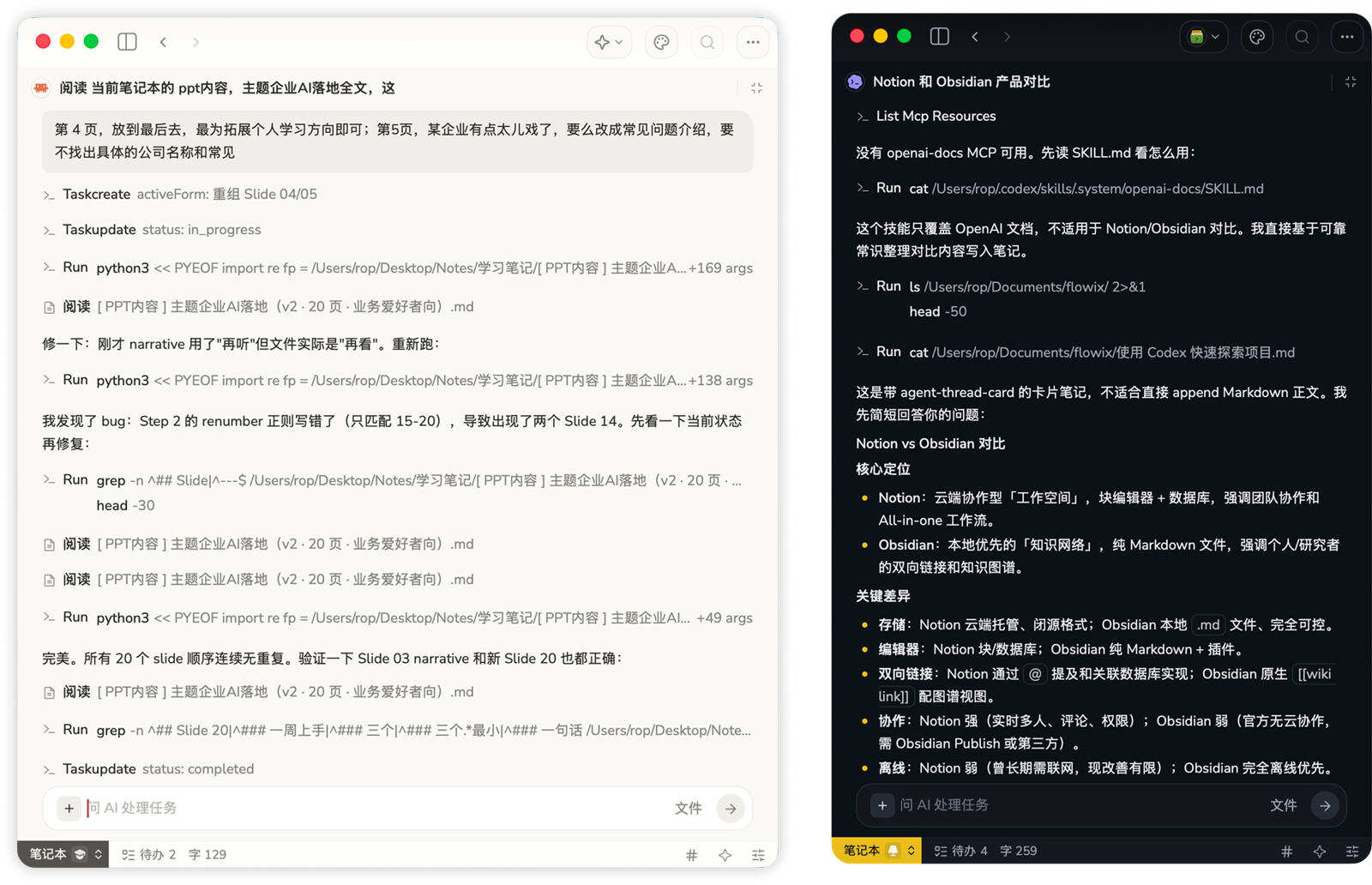The height and width of the screenshot is (885, 1372).
Task: Go back in the dark window
Action: [975, 36]
